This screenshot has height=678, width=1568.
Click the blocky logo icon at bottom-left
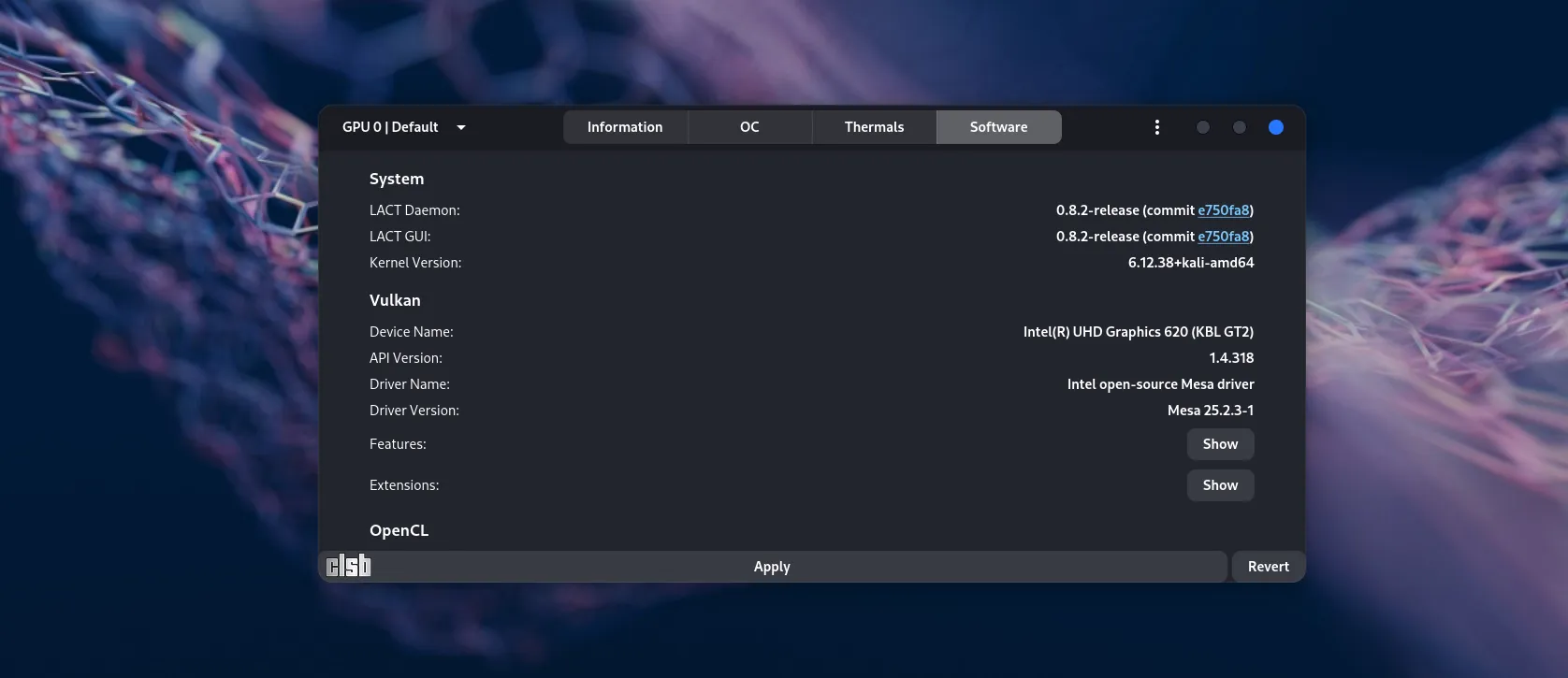348,566
